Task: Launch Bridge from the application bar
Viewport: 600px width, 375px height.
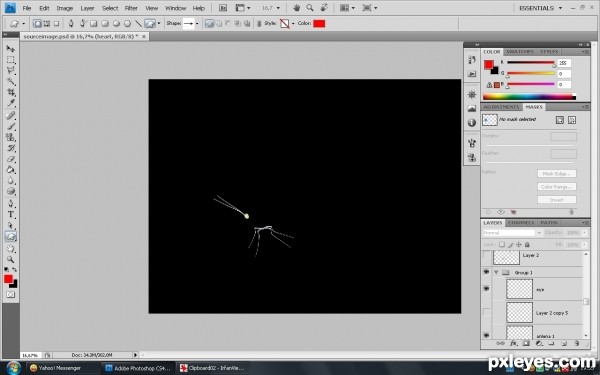Action: point(223,8)
